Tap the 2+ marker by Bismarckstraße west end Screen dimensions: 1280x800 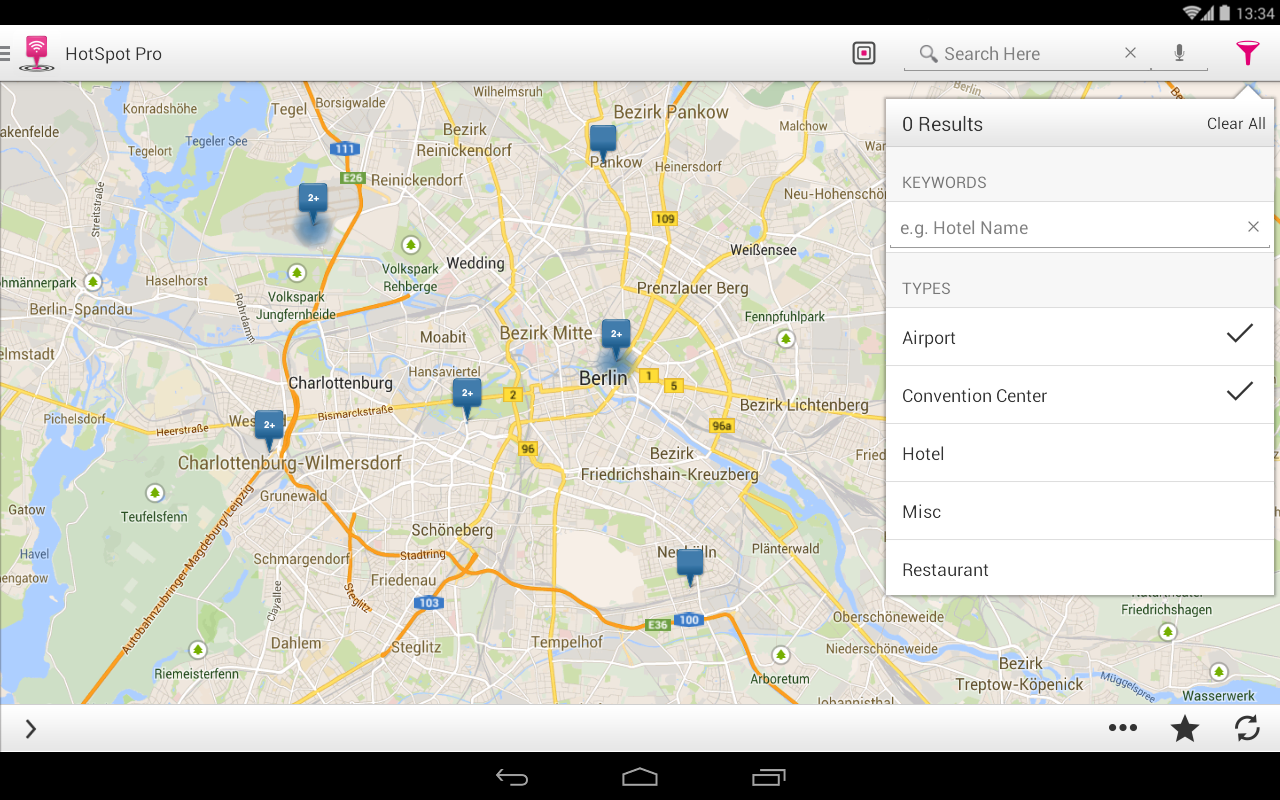click(268, 430)
